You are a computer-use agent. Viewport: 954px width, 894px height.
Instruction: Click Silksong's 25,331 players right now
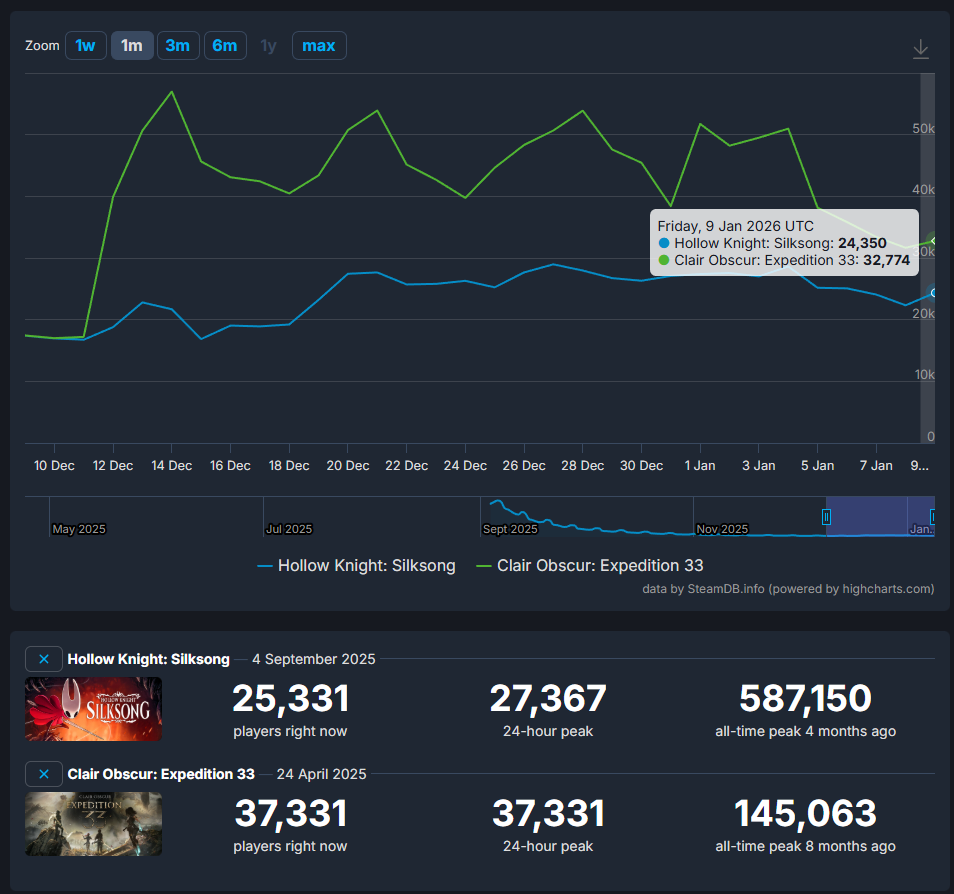pyautogui.click(x=291, y=698)
